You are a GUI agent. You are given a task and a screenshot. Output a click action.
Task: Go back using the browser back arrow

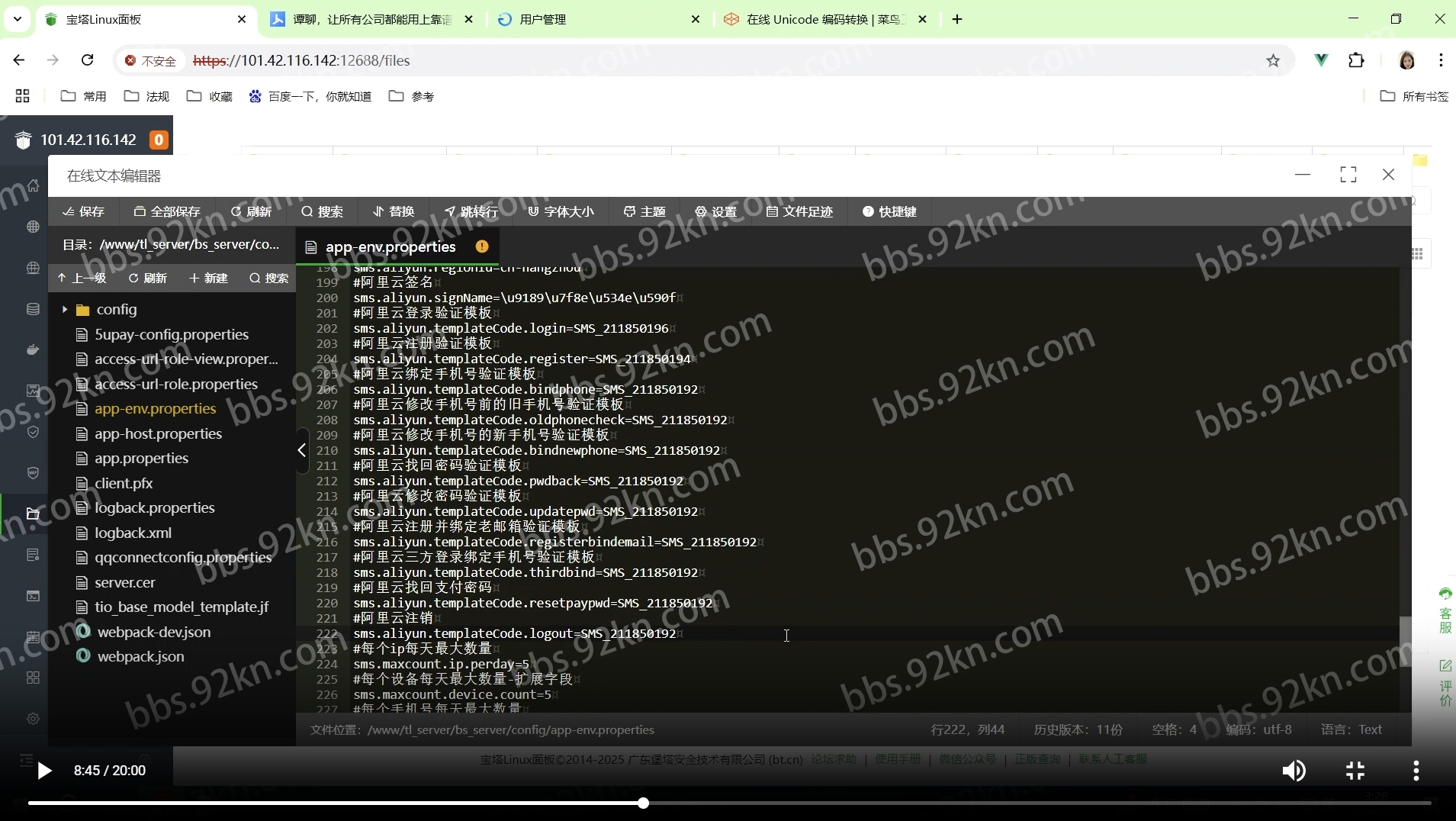19,60
